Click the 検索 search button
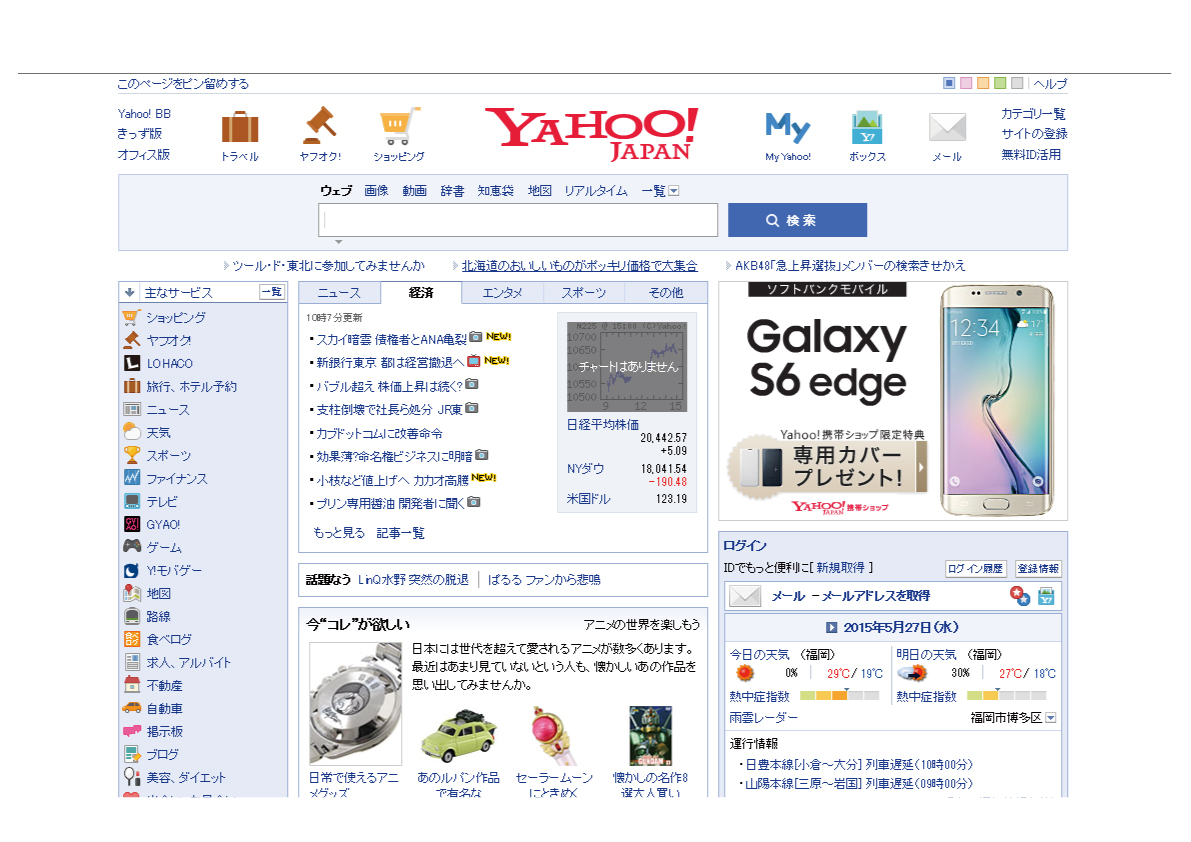The height and width of the screenshot is (842, 1191). [x=798, y=220]
